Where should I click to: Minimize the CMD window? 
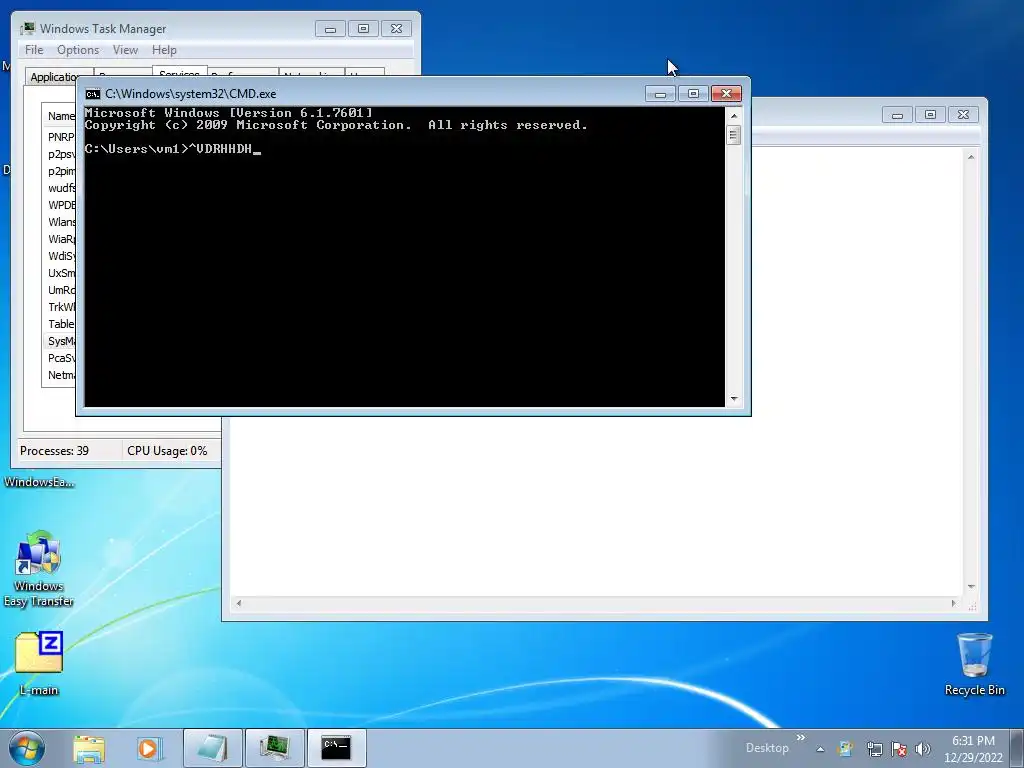[x=660, y=94]
